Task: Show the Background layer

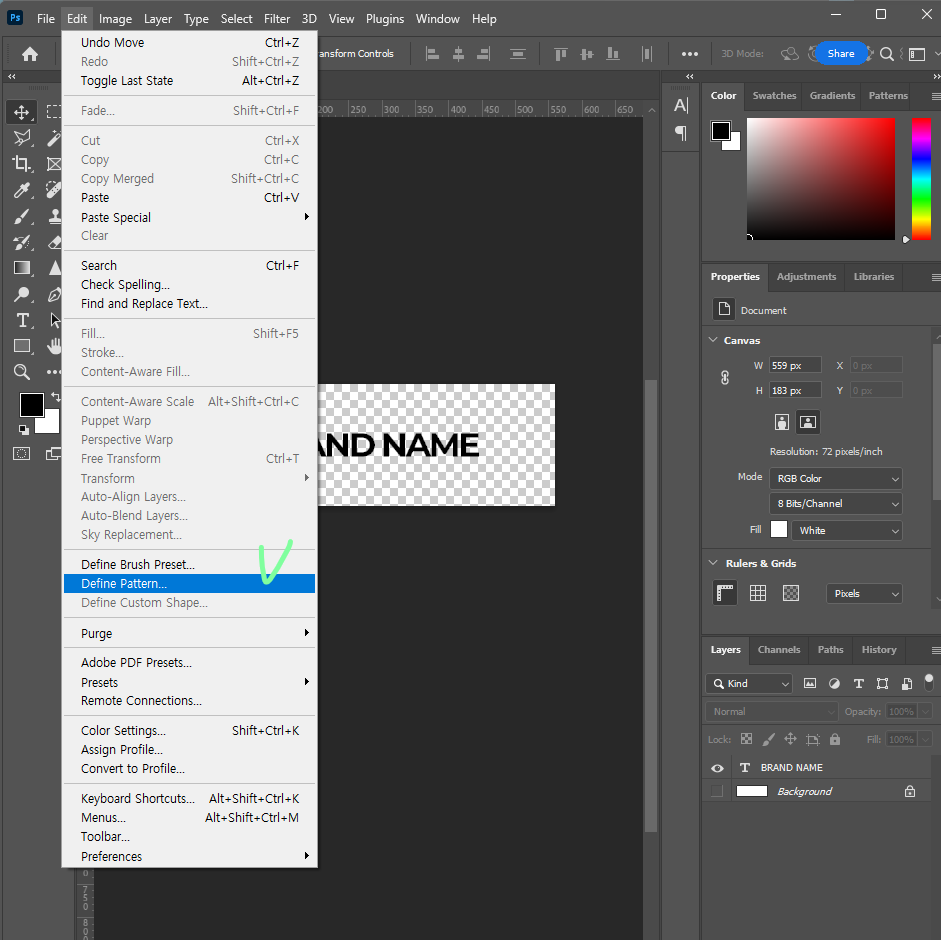Action: pyautogui.click(x=717, y=791)
